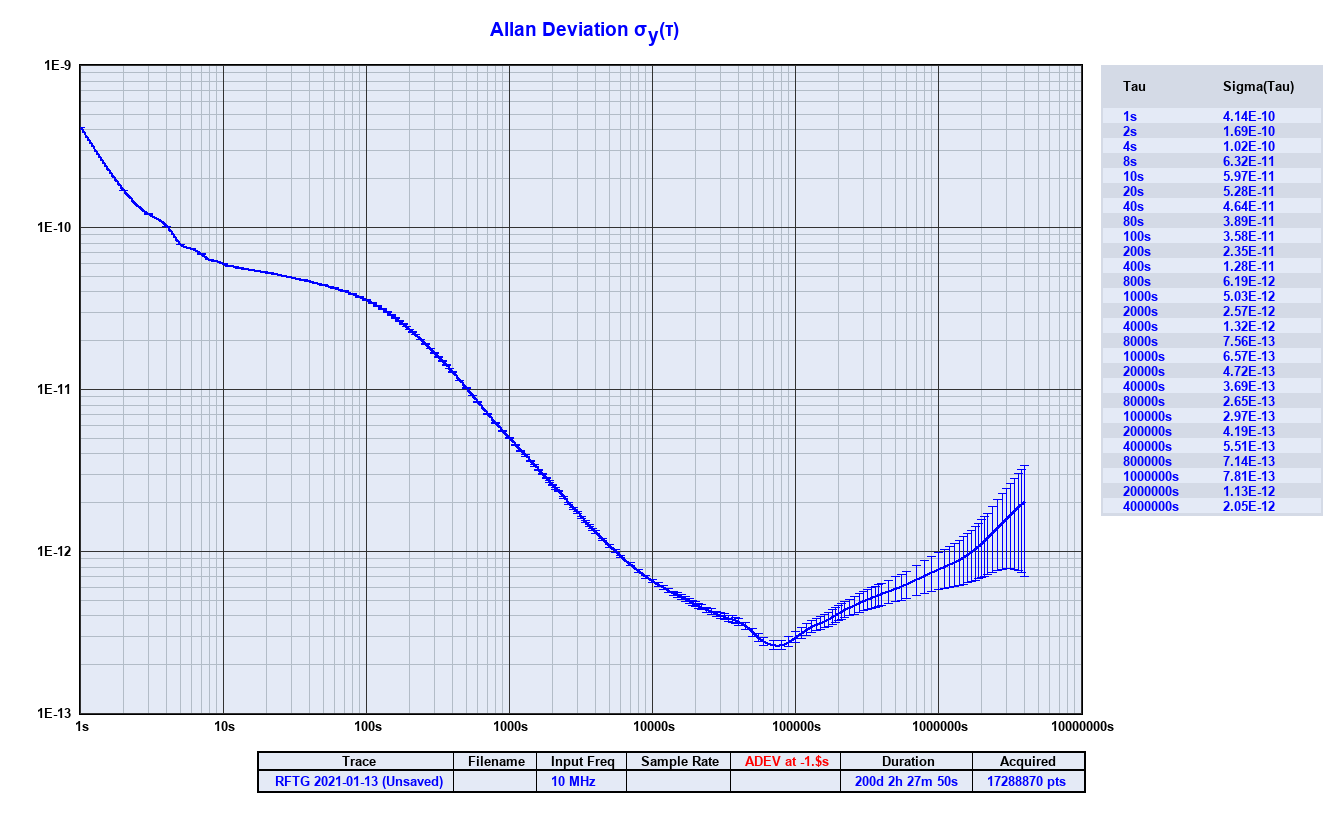Click the Sigma(Tau) column header

(x=1258, y=87)
